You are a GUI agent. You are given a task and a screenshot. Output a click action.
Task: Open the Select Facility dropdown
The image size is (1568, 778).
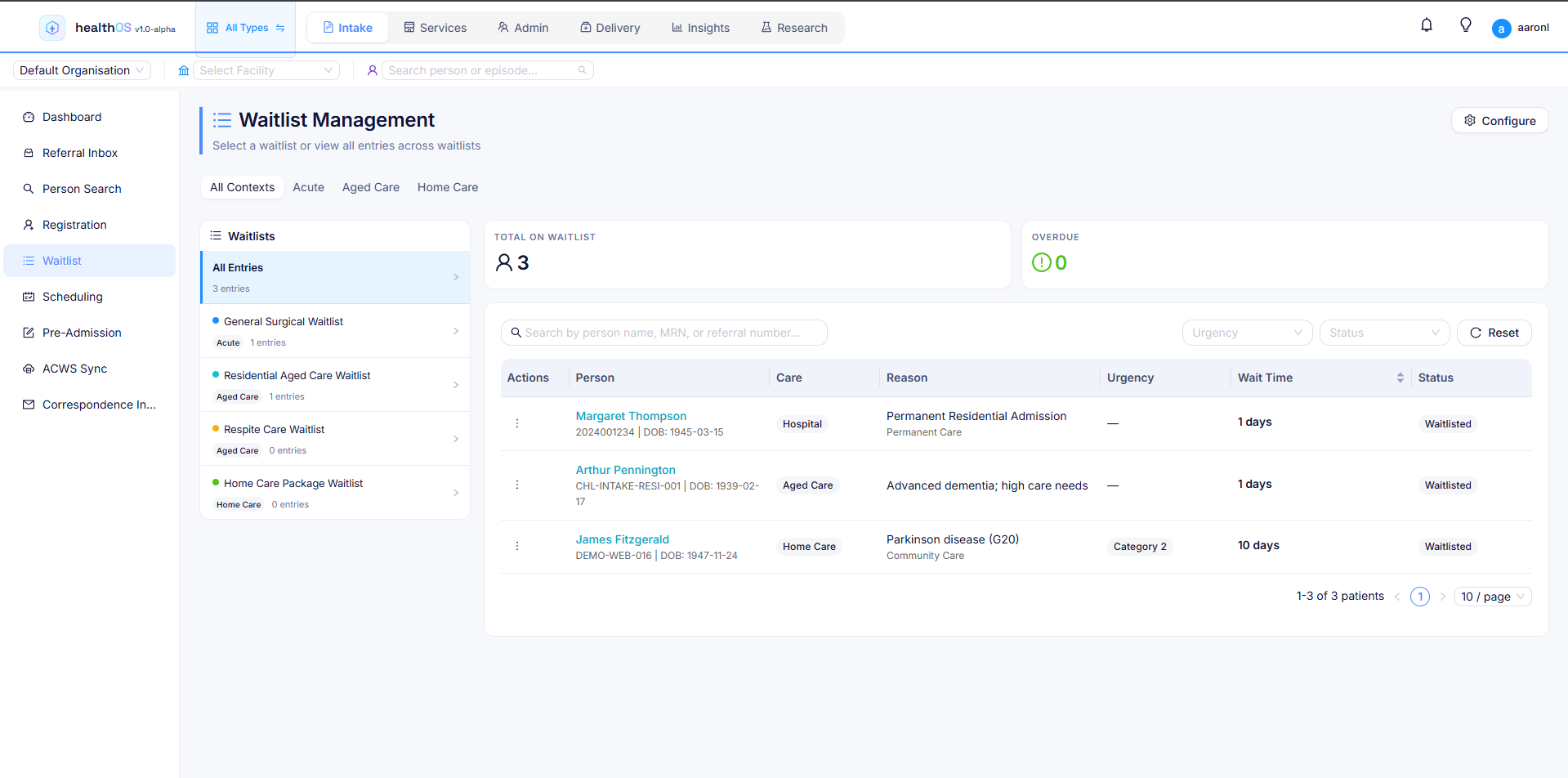coord(266,70)
